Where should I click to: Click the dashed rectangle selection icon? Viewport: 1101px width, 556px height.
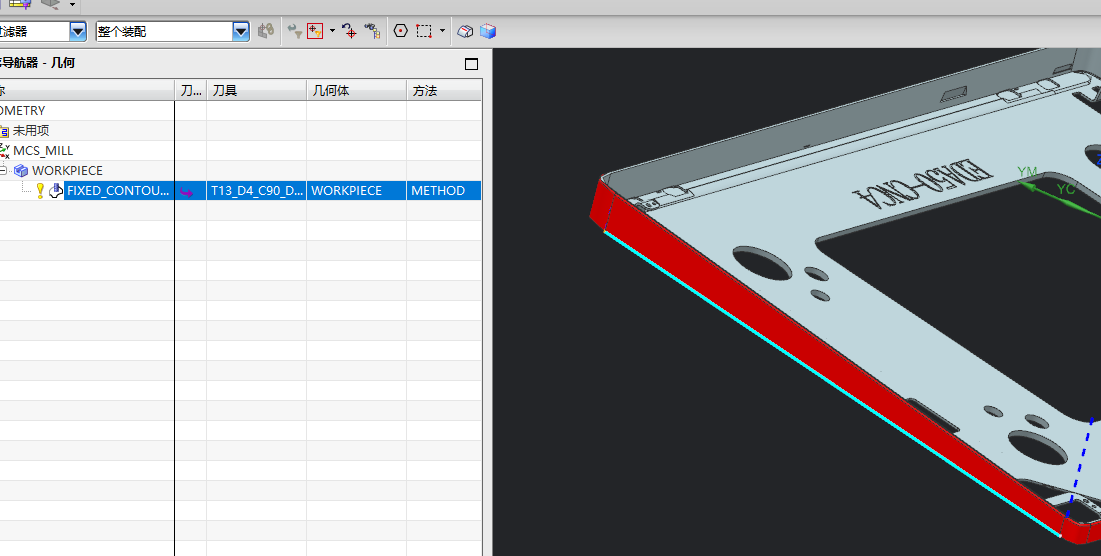pyautogui.click(x=423, y=31)
